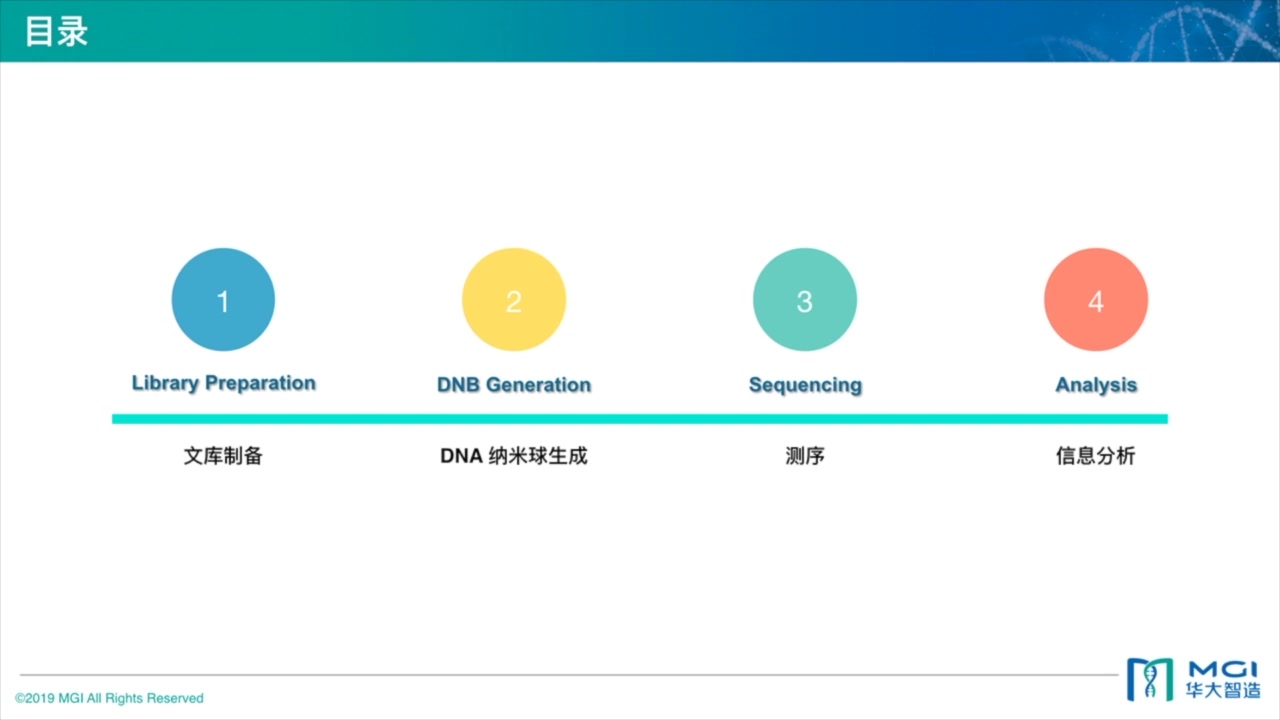Click the 文库制备 label
This screenshot has height=720, width=1280.
222,456
